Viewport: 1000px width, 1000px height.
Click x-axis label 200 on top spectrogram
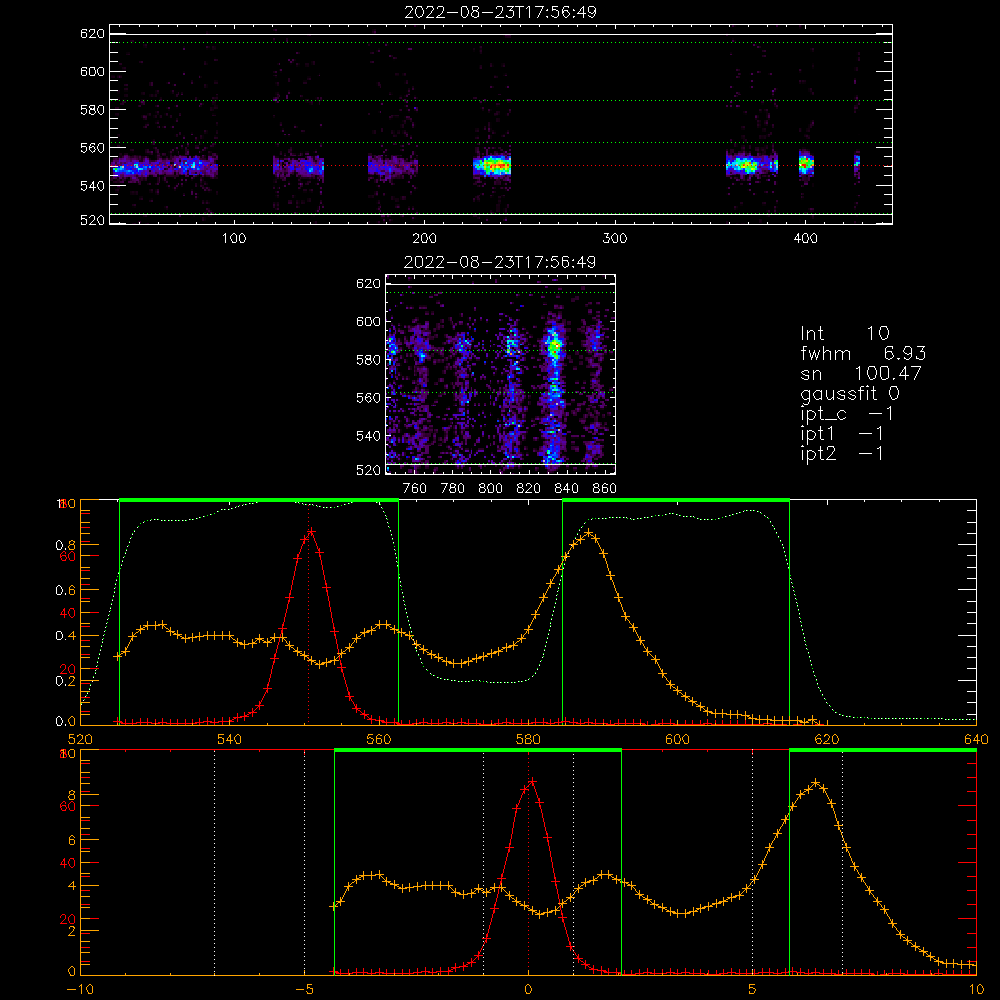[424, 239]
